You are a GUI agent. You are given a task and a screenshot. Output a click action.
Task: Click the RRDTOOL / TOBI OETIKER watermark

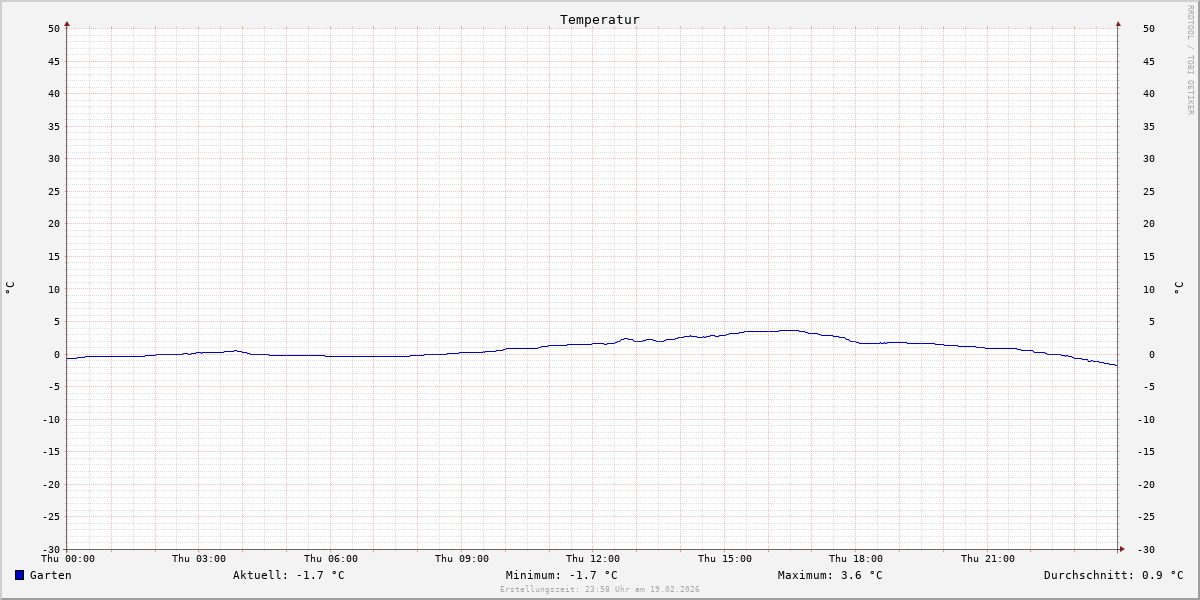pos(1190,59)
